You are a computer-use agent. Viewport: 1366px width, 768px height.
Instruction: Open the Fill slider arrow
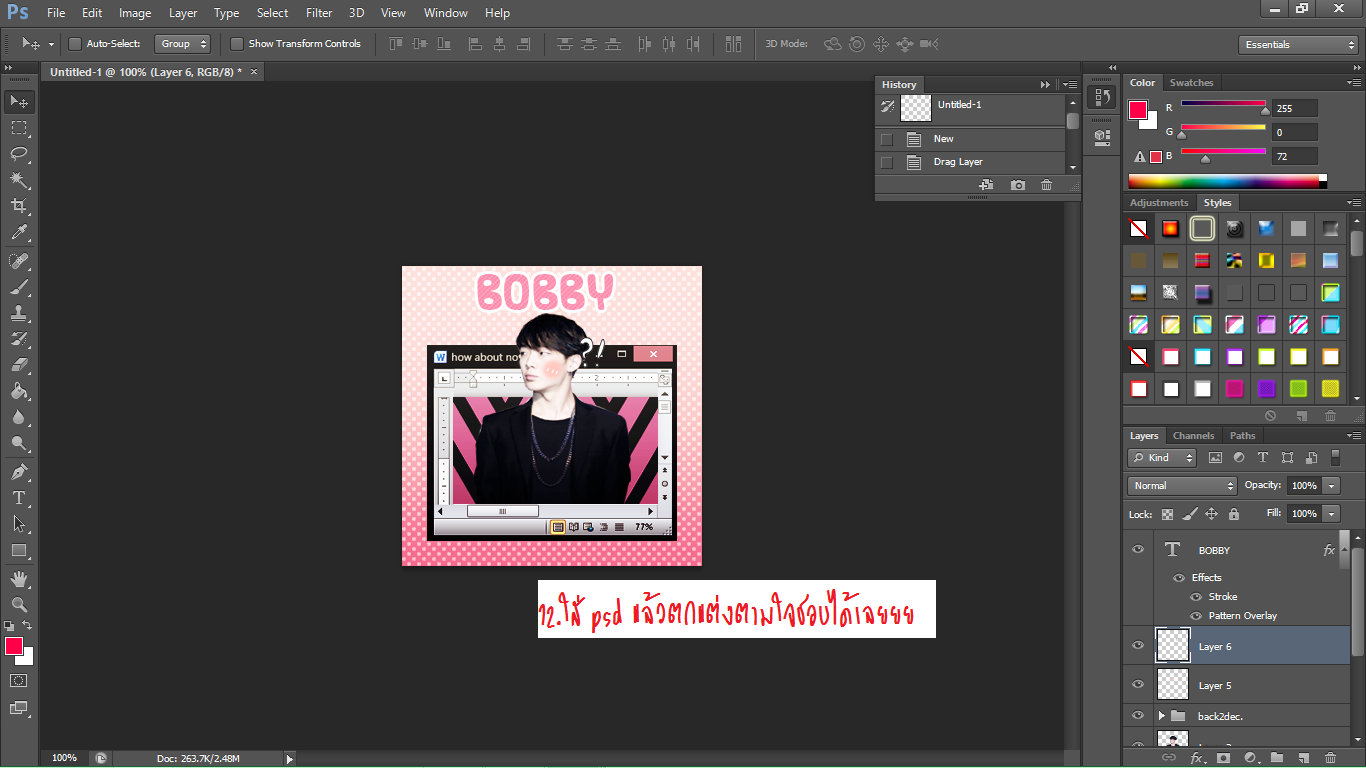click(x=1331, y=513)
